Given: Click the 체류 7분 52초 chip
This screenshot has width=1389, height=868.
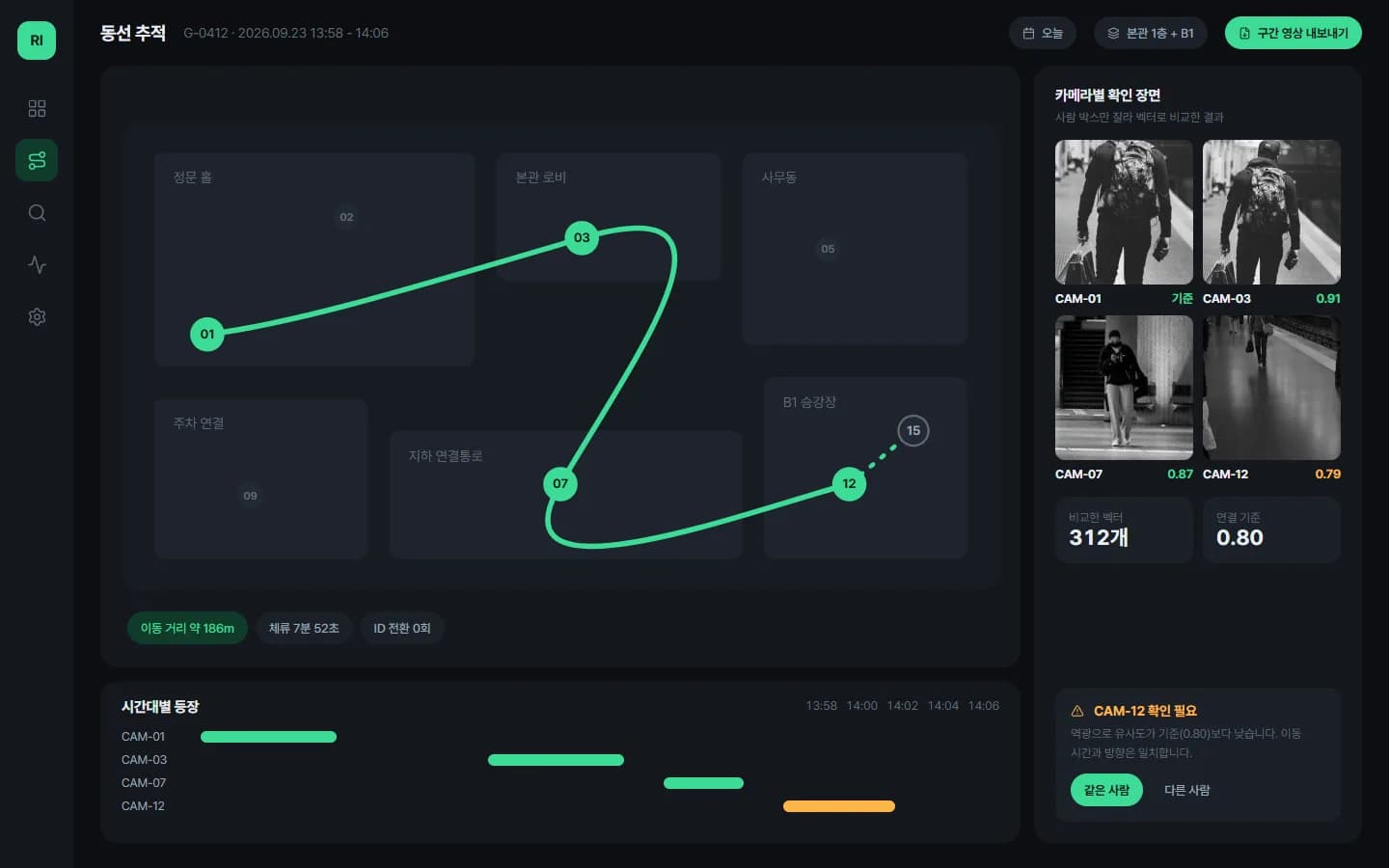Looking at the screenshot, I should coord(304,628).
